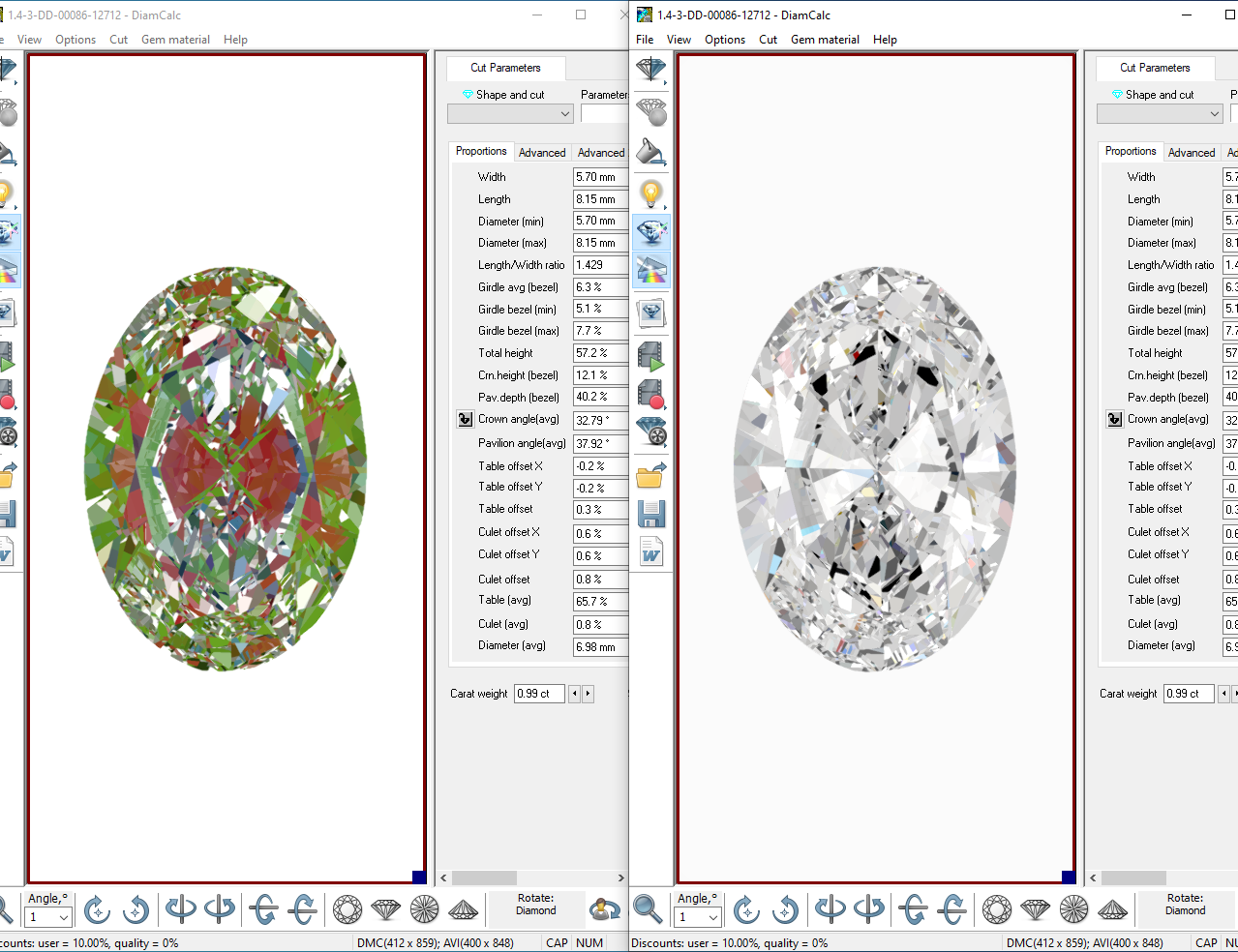Decrease carat weight arrow in right window
Screen dimensions: 1238x952
click(x=1223, y=694)
